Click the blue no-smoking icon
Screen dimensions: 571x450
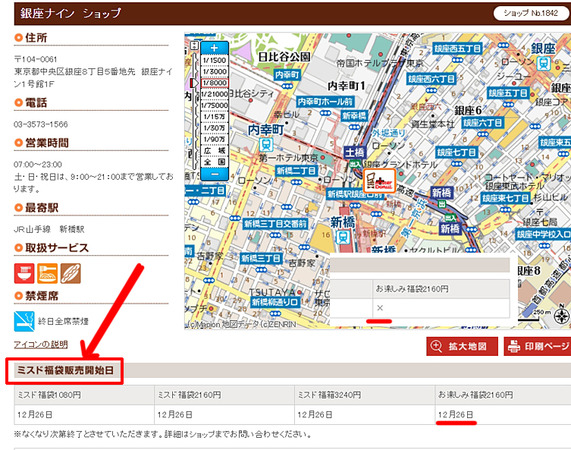pyautogui.click(x=24, y=321)
